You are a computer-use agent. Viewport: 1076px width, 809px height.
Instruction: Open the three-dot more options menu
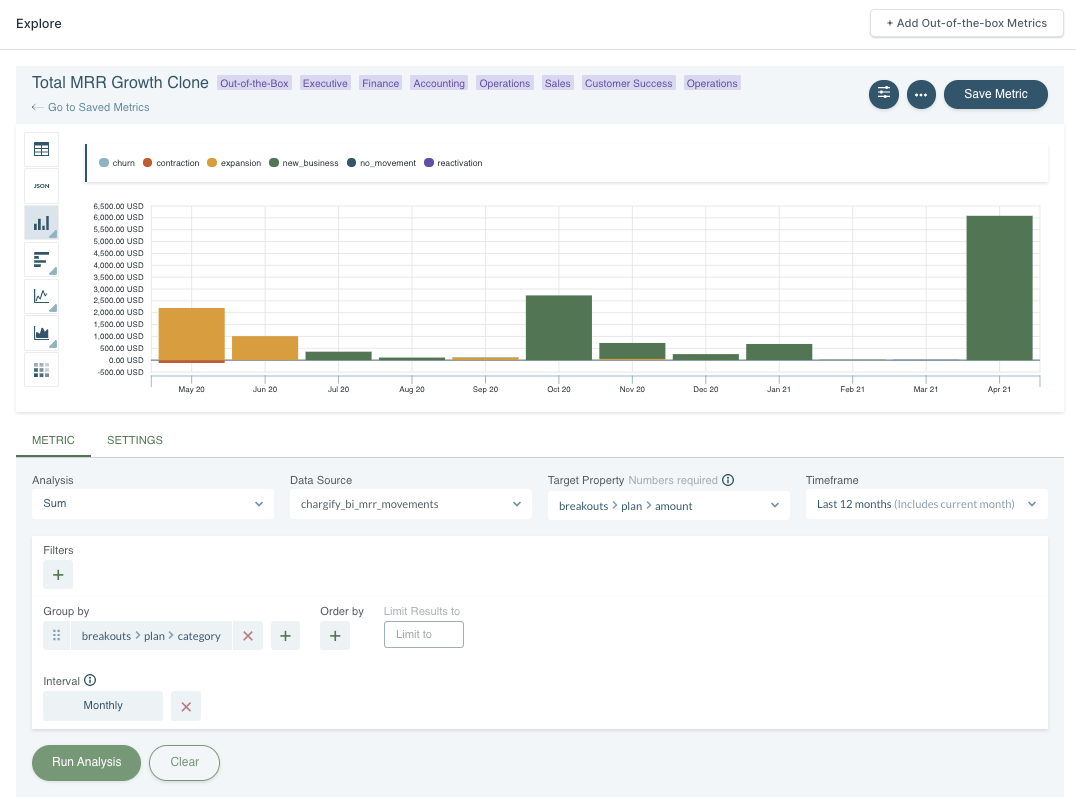coord(921,94)
